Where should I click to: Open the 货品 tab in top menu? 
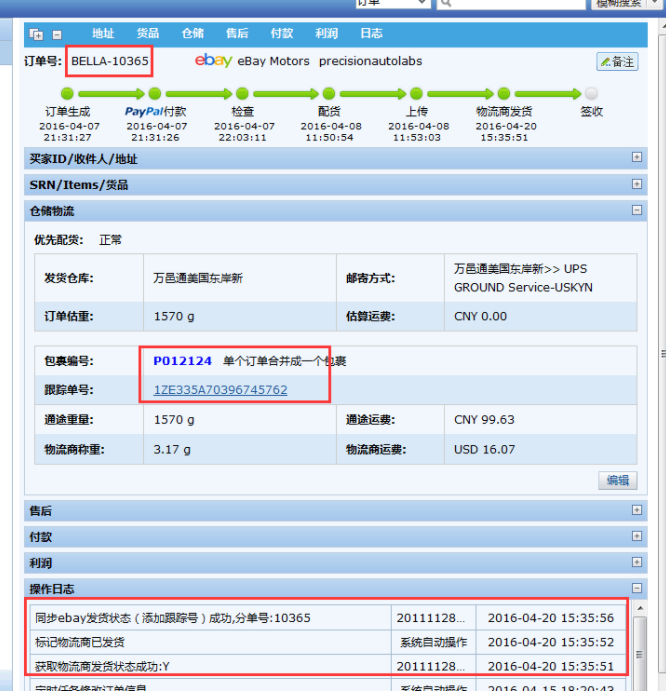click(148, 34)
